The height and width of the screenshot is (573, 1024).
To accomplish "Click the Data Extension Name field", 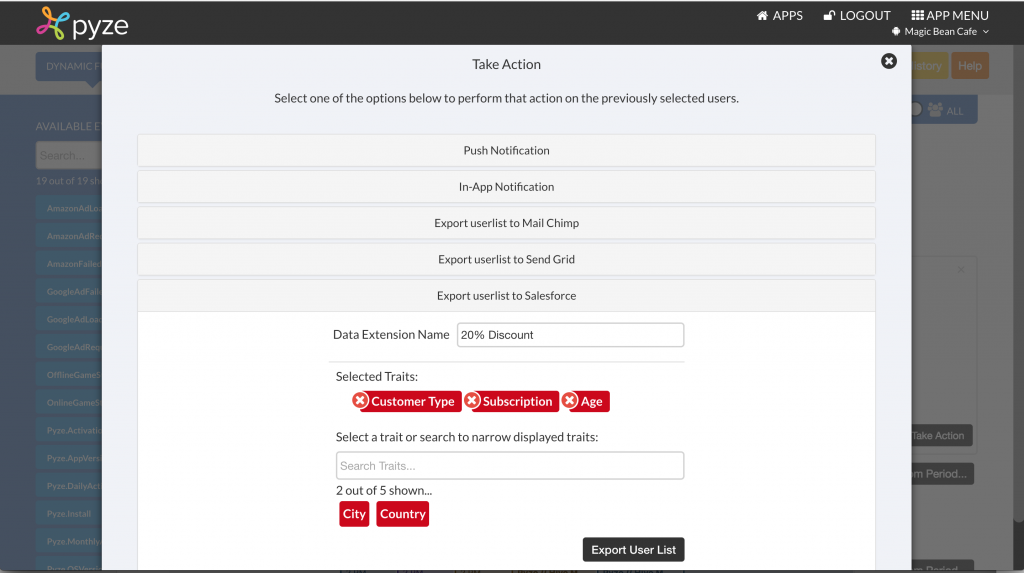I will [570, 335].
